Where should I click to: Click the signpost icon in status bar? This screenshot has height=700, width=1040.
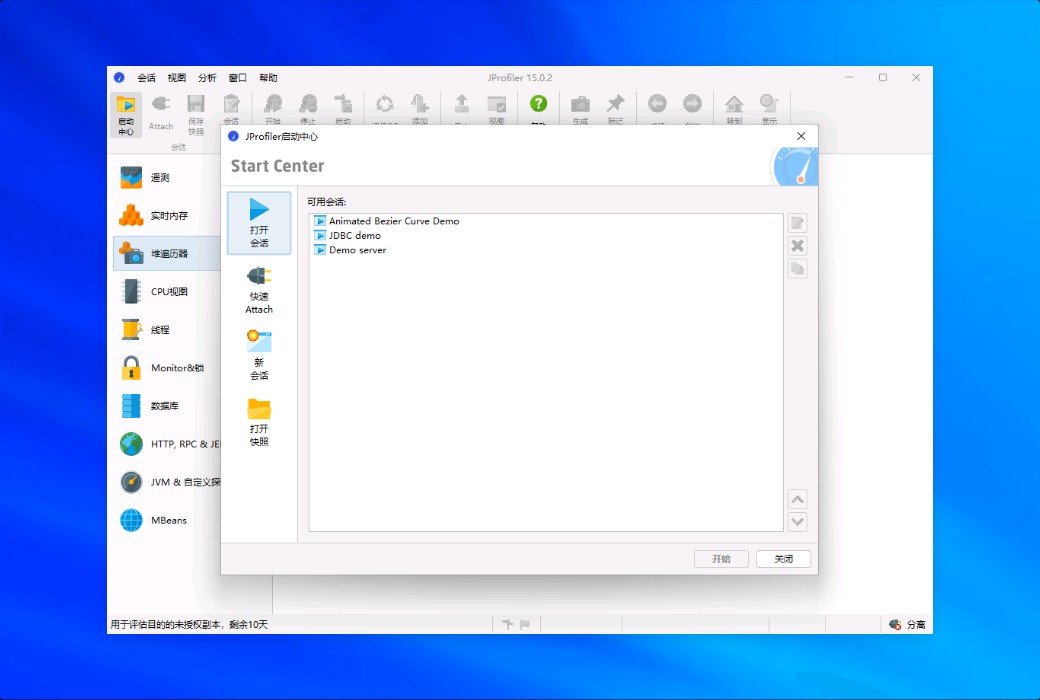pyautogui.click(x=508, y=624)
